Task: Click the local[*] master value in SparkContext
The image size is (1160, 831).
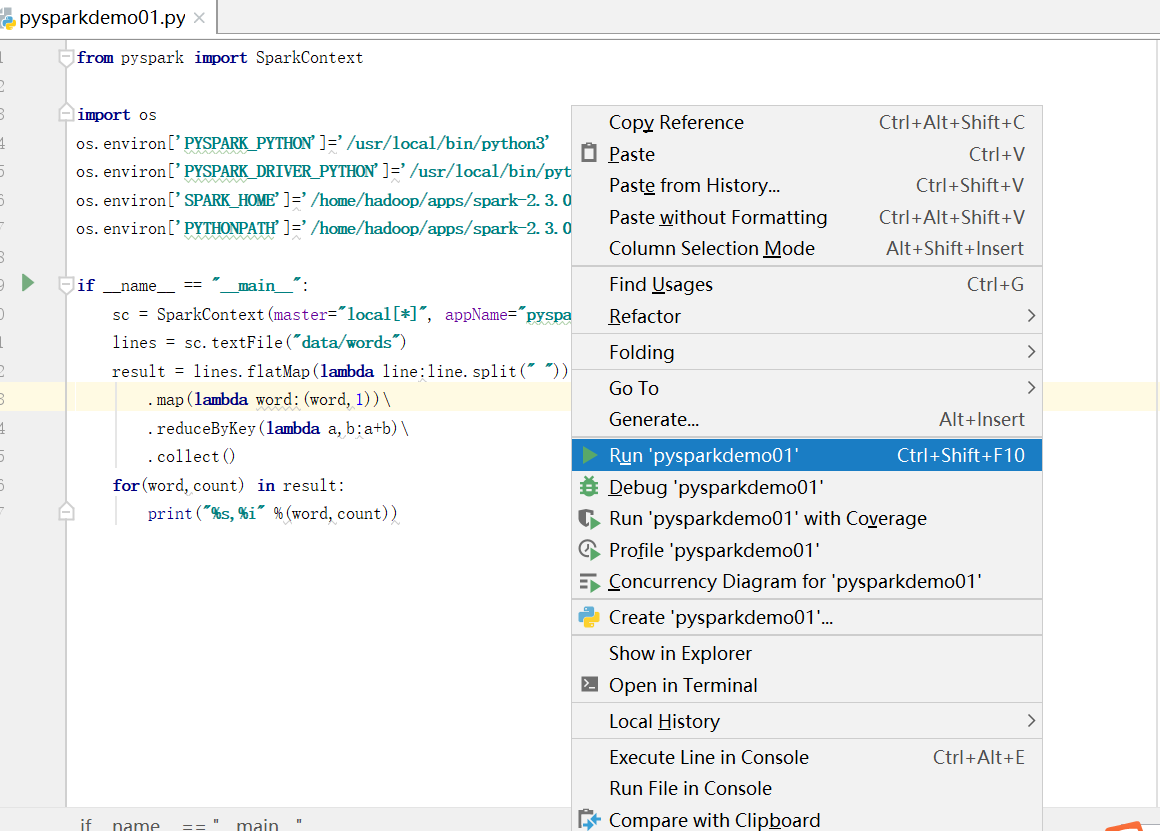Action: point(382,314)
